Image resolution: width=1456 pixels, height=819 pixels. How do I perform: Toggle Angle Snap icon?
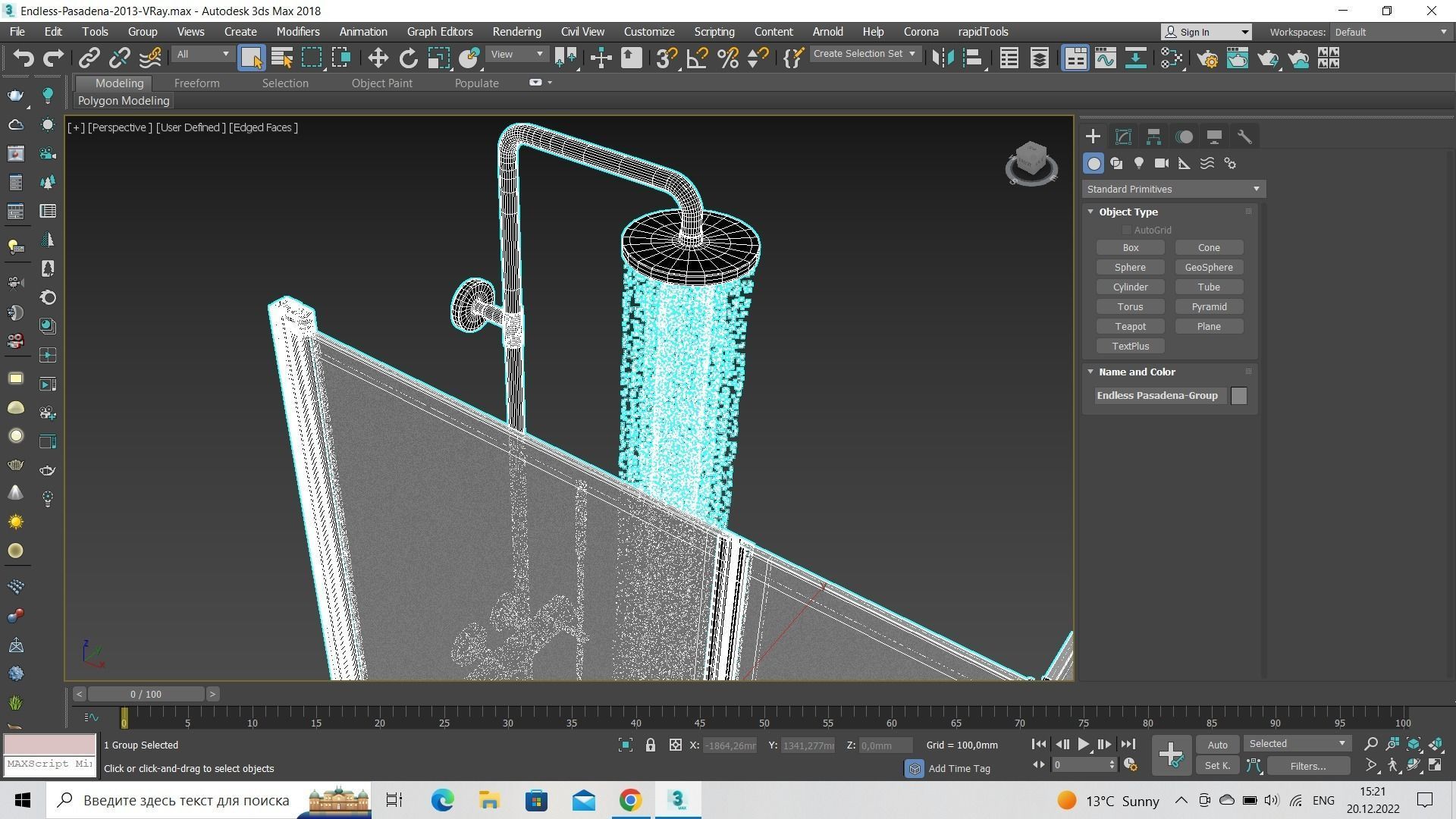tap(697, 58)
